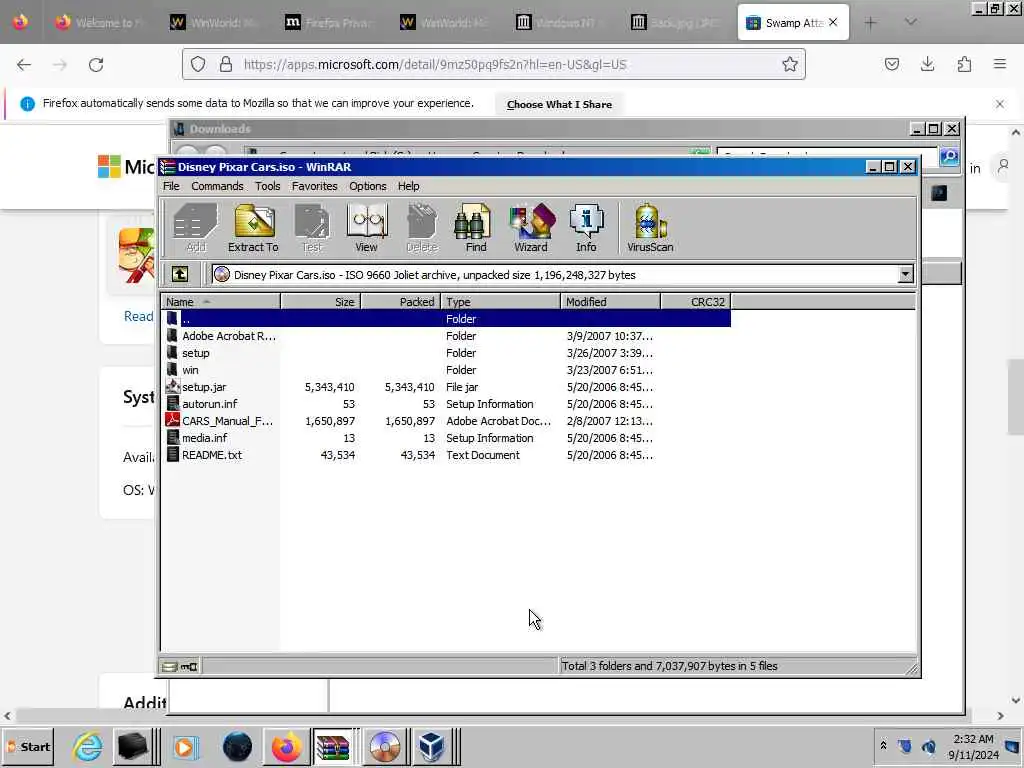Sort the list by Name column
Viewport: 1024px width, 768px height.
(x=220, y=302)
